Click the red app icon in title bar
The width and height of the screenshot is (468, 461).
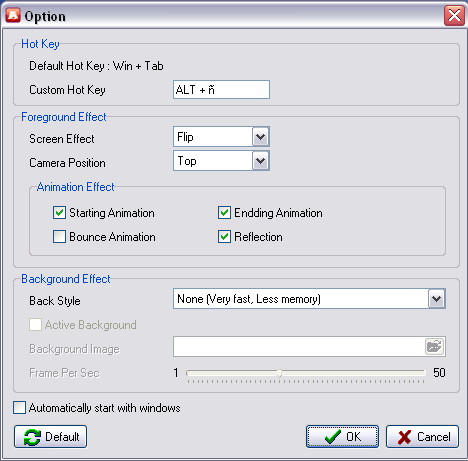click(x=13, y=15)
